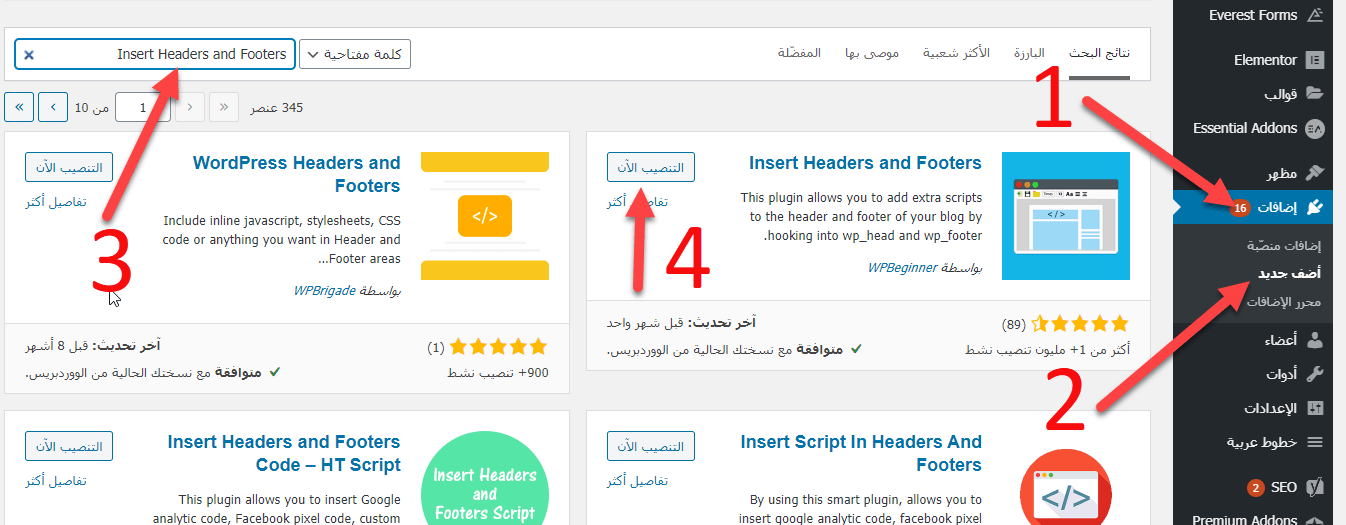
Task: Open Everest Forms sidebar icon
Action: click(x=1315, y=15)
